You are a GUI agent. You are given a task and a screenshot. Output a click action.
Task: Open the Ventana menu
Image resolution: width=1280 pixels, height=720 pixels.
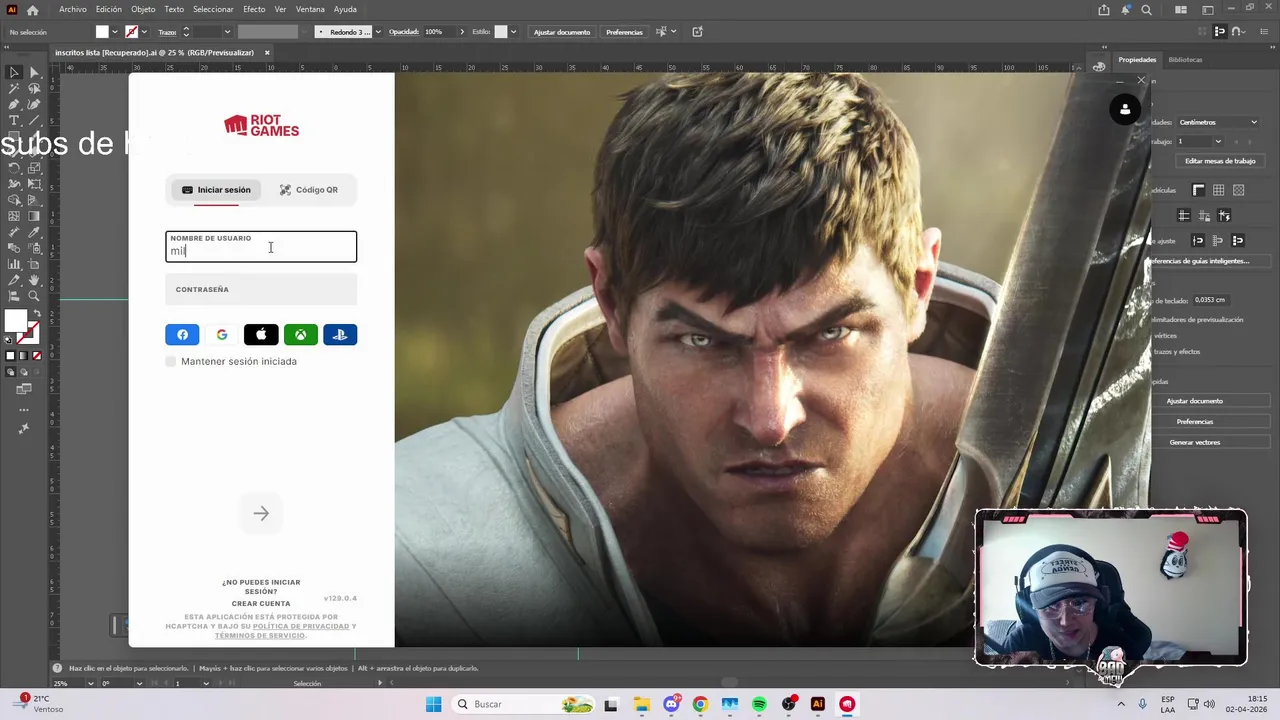(x=310, y=9)
